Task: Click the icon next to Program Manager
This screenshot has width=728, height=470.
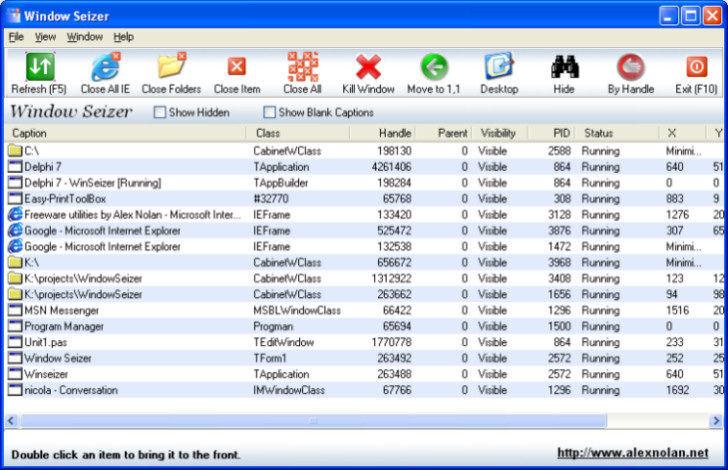Action: tap(15, 326)
